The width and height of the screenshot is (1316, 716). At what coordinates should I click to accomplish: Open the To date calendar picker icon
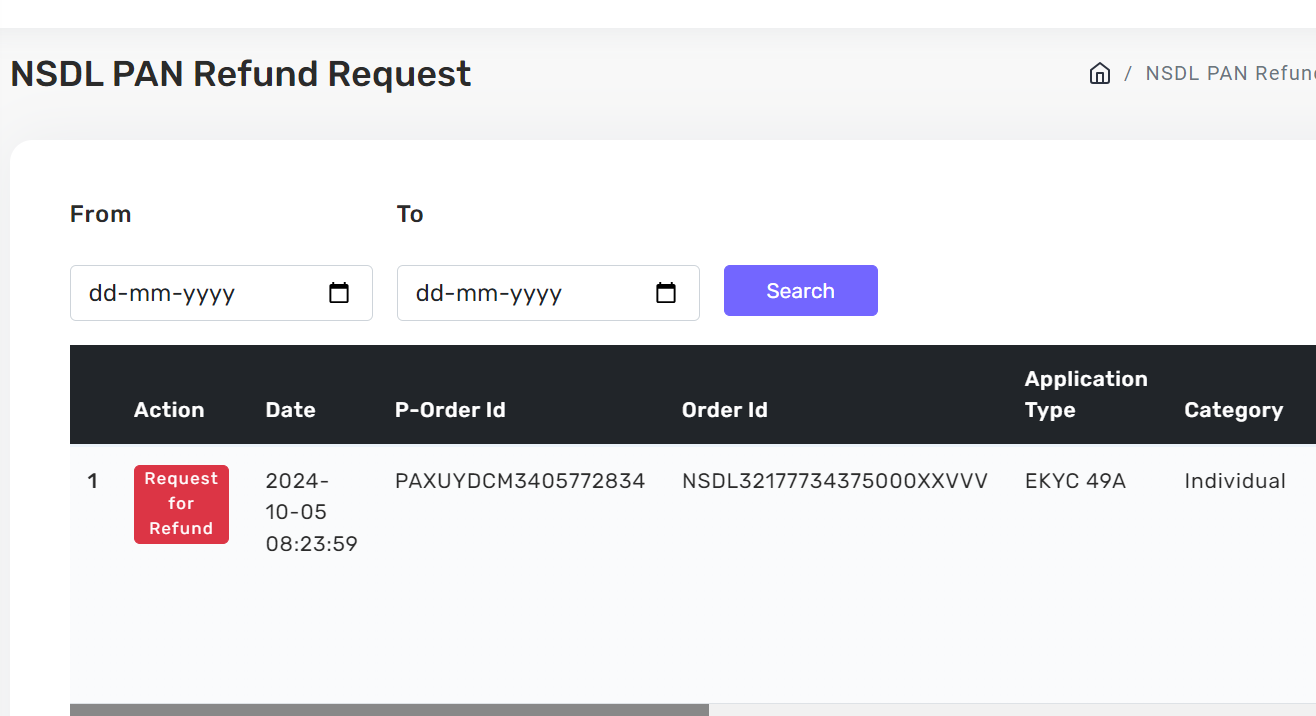pos(666,293)
